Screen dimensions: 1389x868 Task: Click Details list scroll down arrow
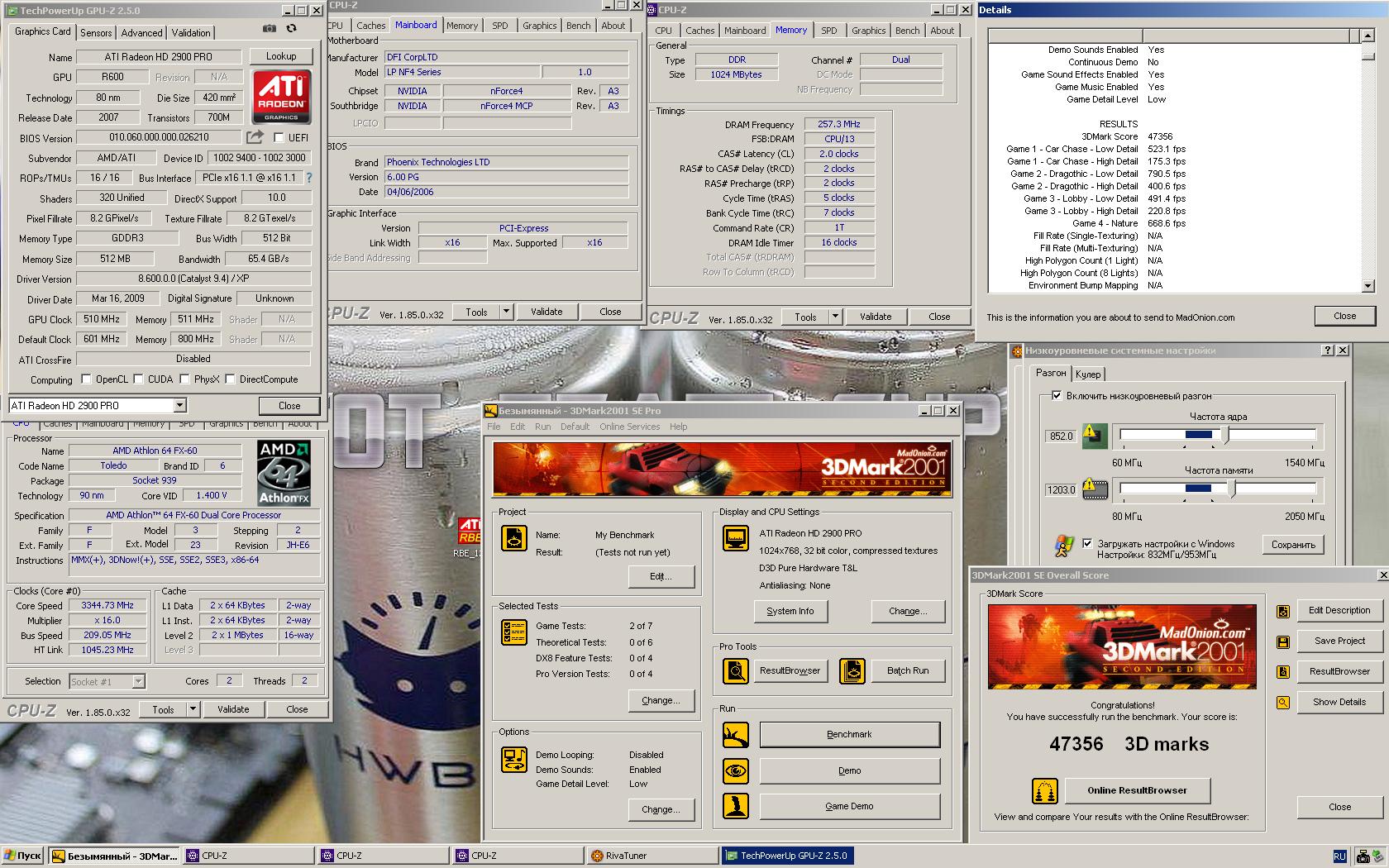(1368, 286)
